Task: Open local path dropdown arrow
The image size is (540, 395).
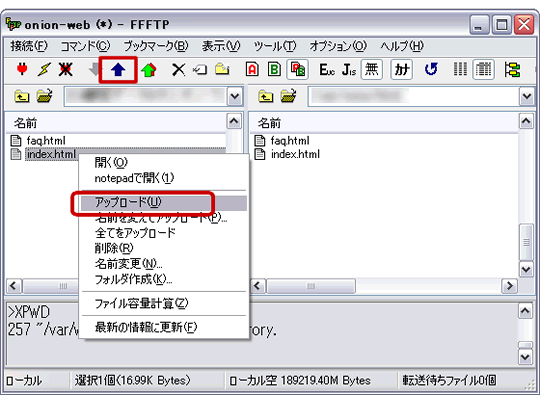Action: click(x=235, y=96)
